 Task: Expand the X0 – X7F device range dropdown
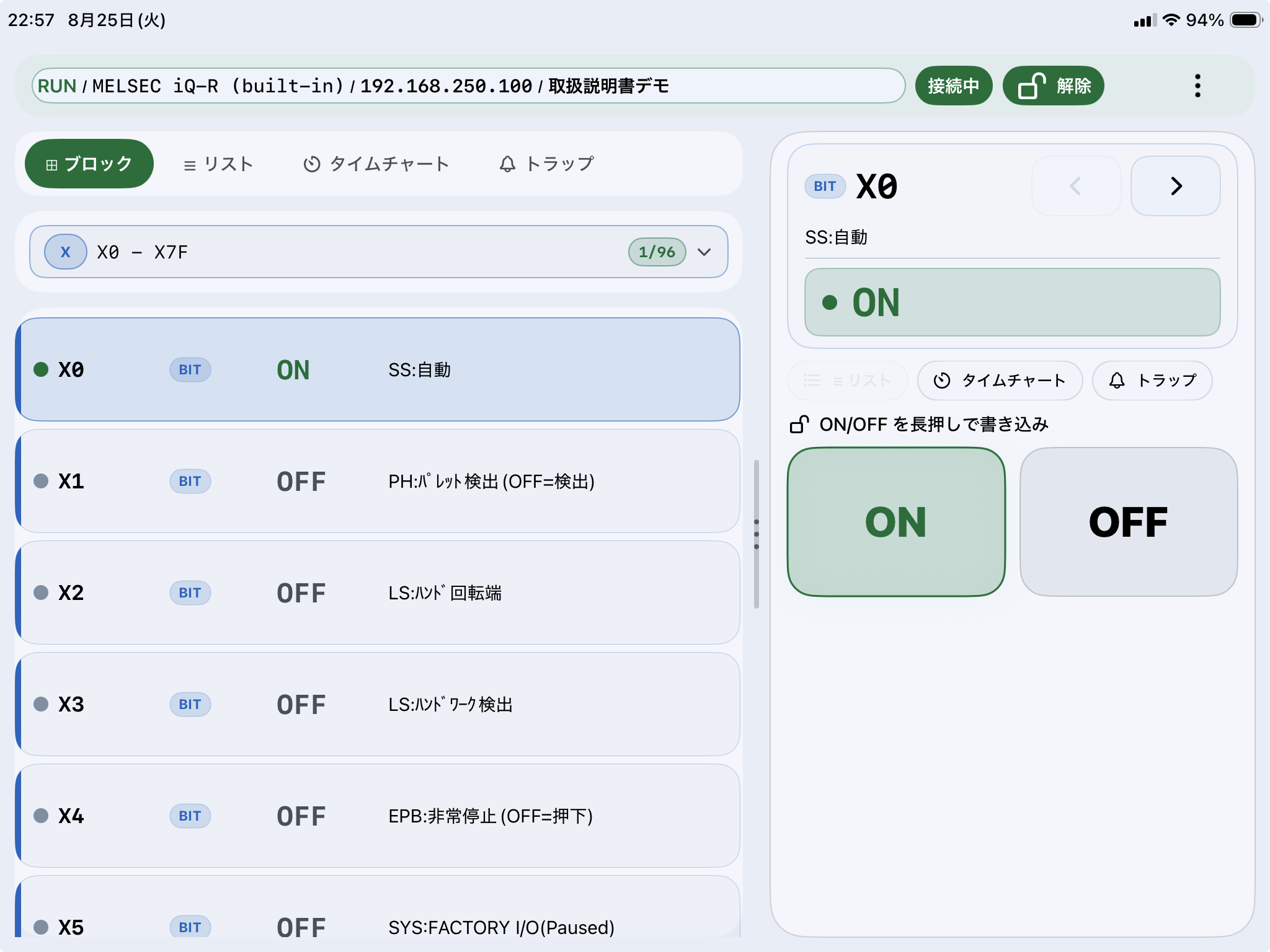[x=378, y=252]
